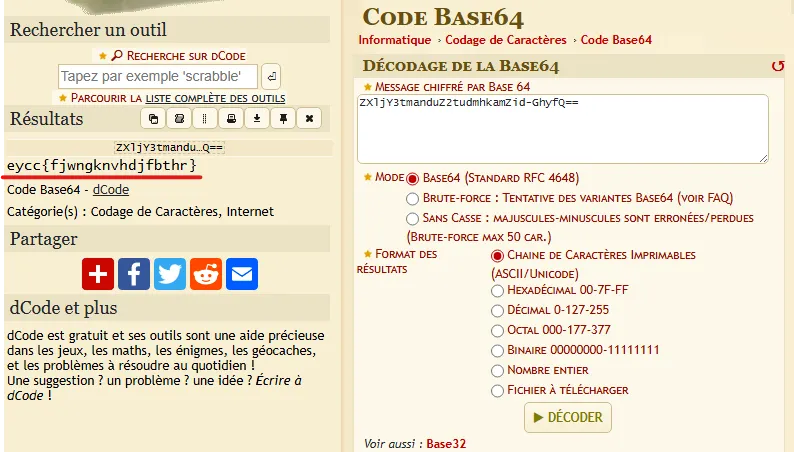794x452 pixels.
Task: Click the Code Base64 page title
Action: tap(443, 17)
